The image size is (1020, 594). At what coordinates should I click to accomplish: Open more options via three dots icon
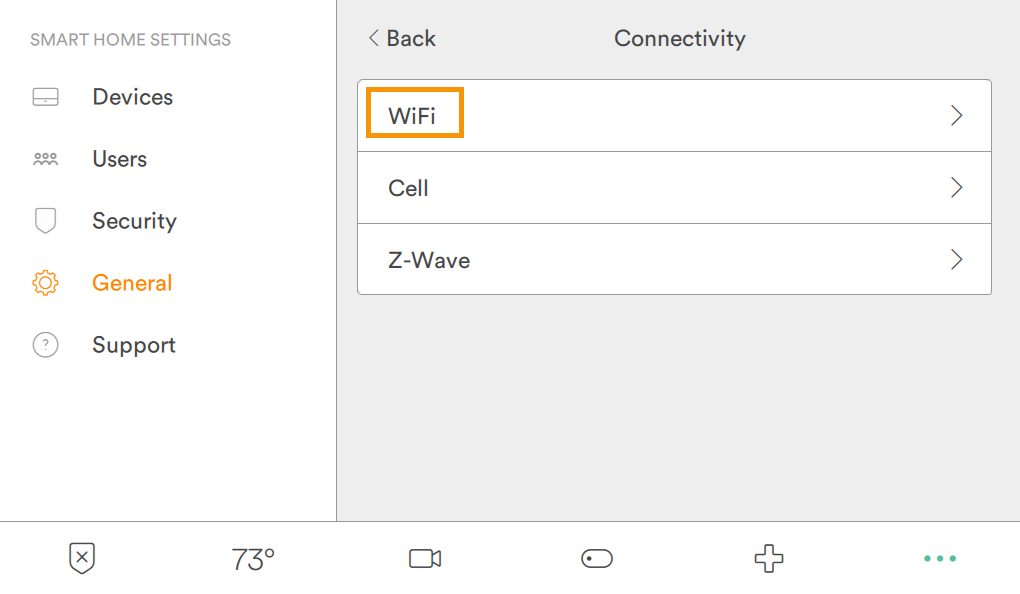pos(939,558)
